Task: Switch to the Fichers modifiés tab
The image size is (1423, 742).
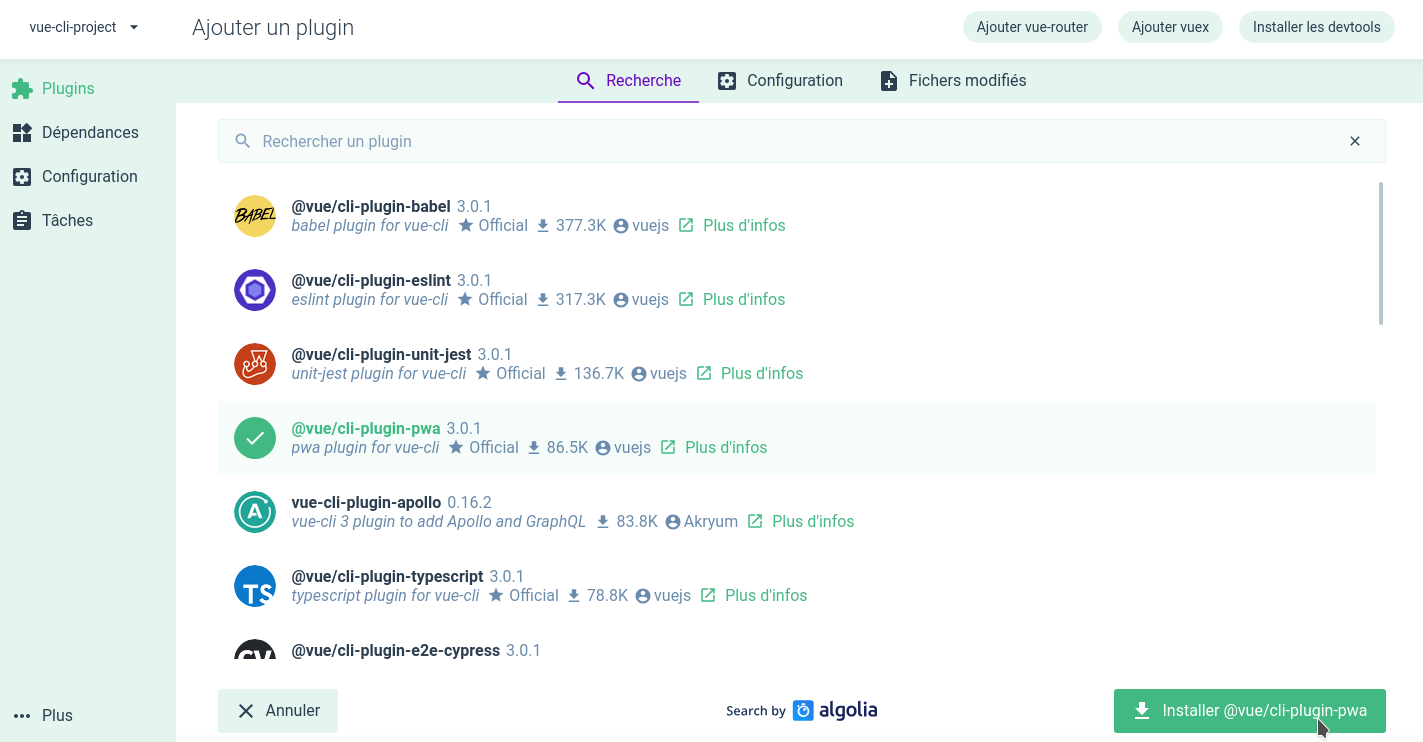Action: coord(952,80)
